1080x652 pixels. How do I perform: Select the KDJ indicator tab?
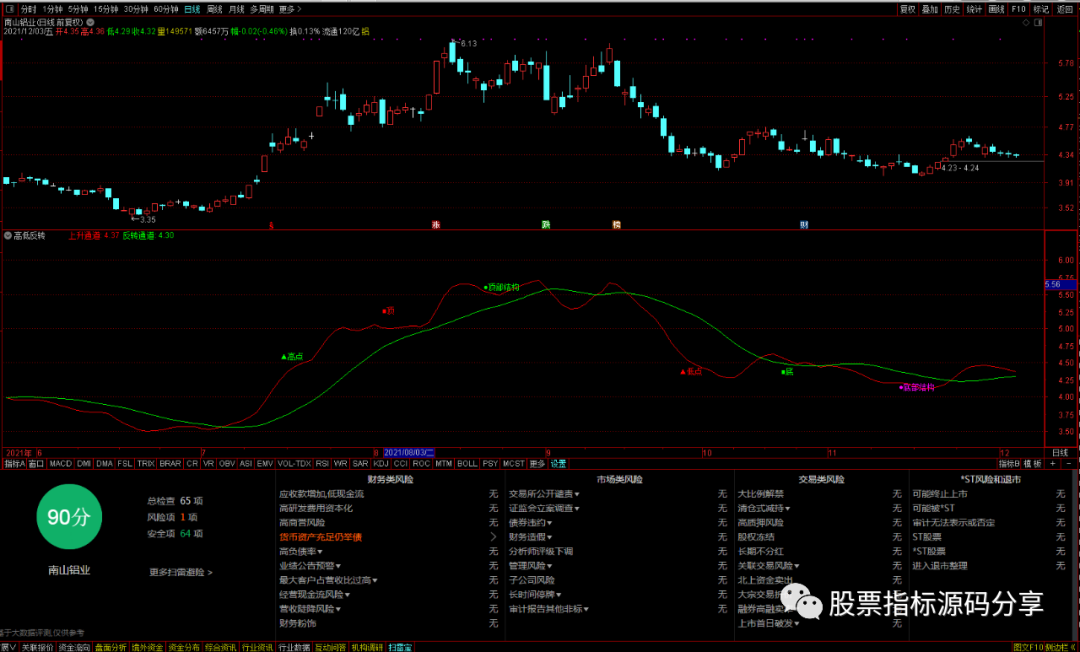[381, 464]
